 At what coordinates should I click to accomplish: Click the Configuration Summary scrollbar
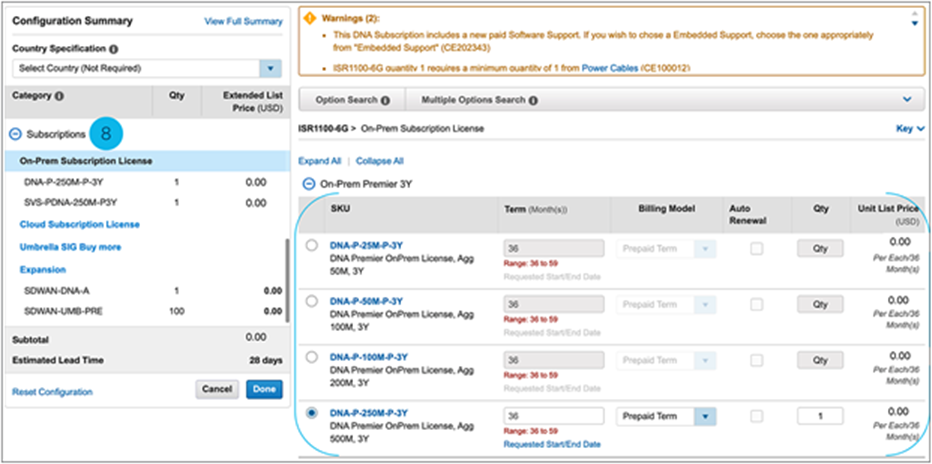pyautogui.click(x=287, y=280)
